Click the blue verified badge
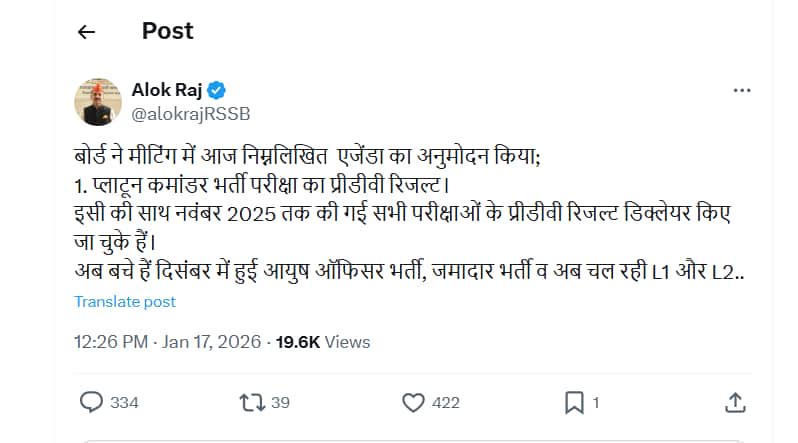Image resolution: width=798 pixels, height=443 pixels. pos(216,90)
